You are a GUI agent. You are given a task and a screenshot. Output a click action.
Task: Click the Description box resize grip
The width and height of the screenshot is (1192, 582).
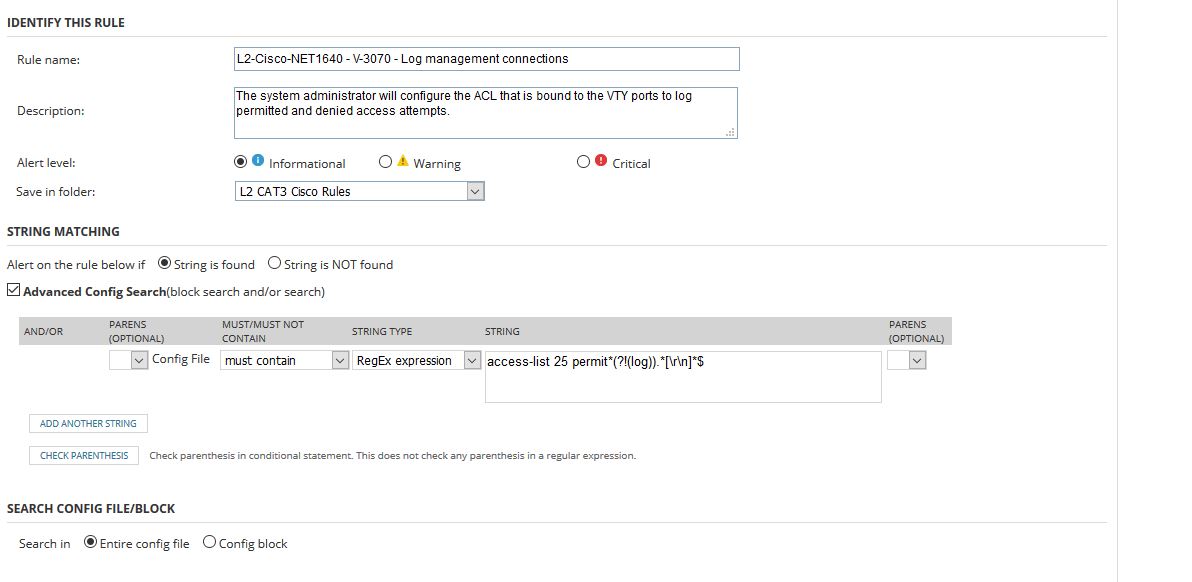(731, 132)
